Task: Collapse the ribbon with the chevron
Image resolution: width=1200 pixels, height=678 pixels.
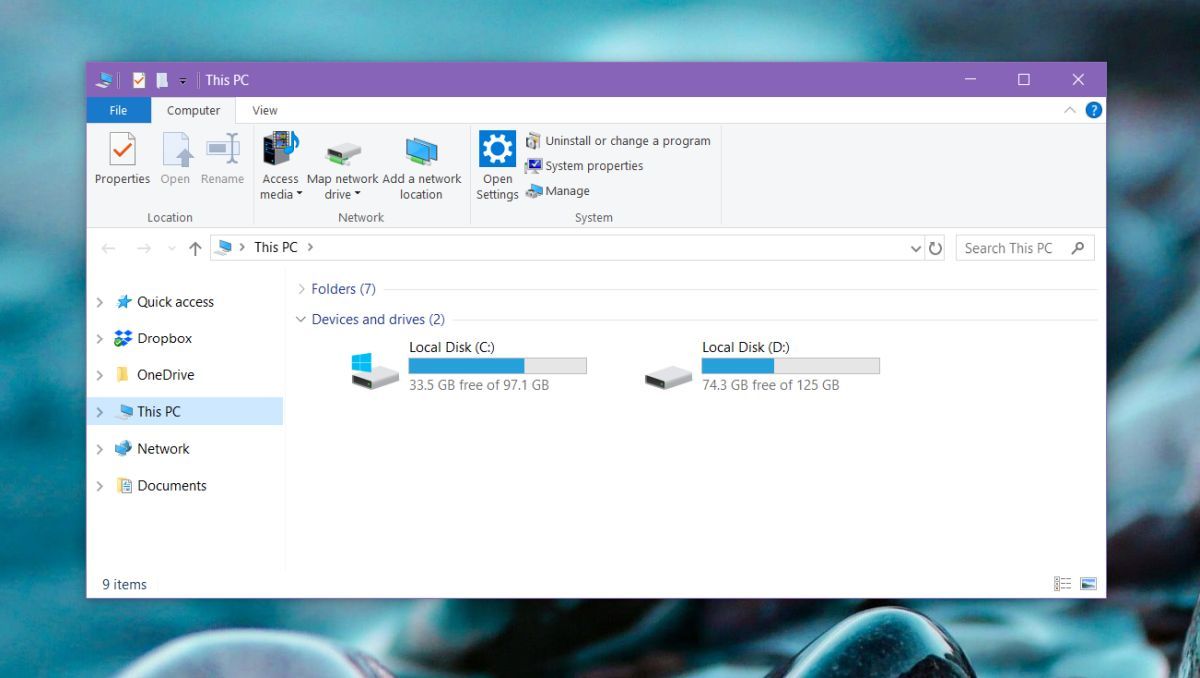Action: [1069, 110]
